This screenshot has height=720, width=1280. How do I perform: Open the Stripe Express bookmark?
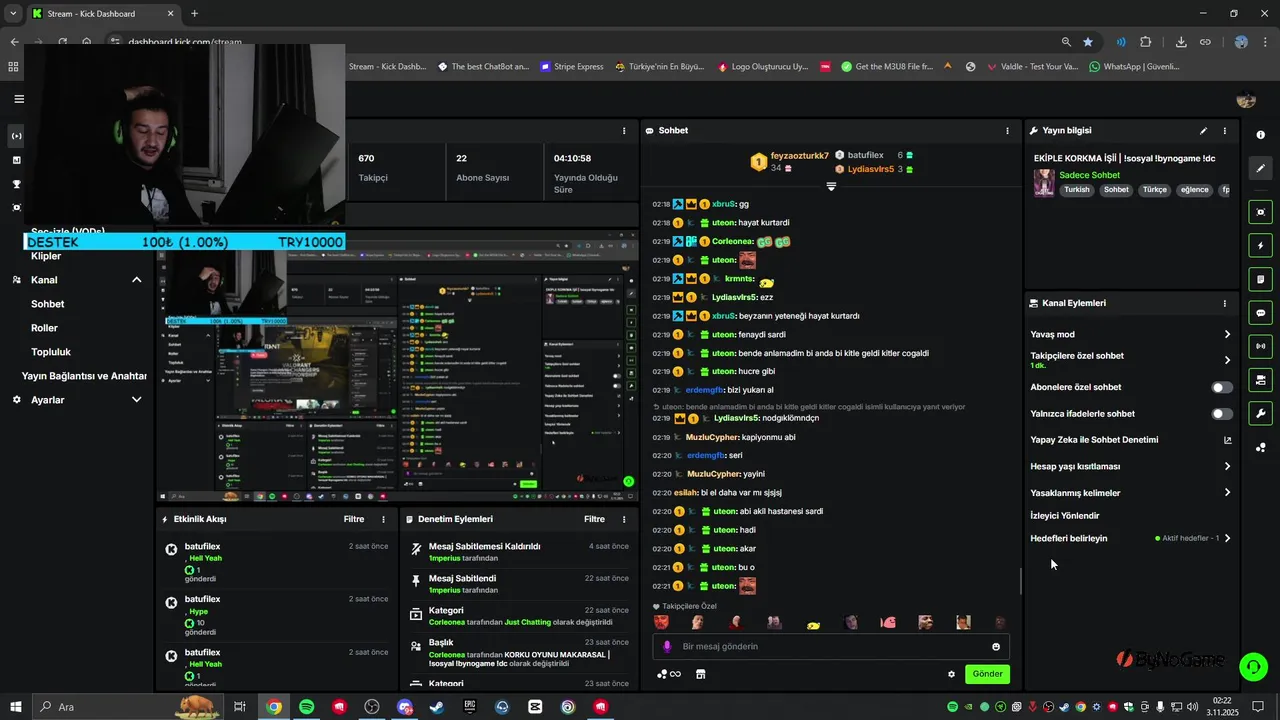pos(572,67)
